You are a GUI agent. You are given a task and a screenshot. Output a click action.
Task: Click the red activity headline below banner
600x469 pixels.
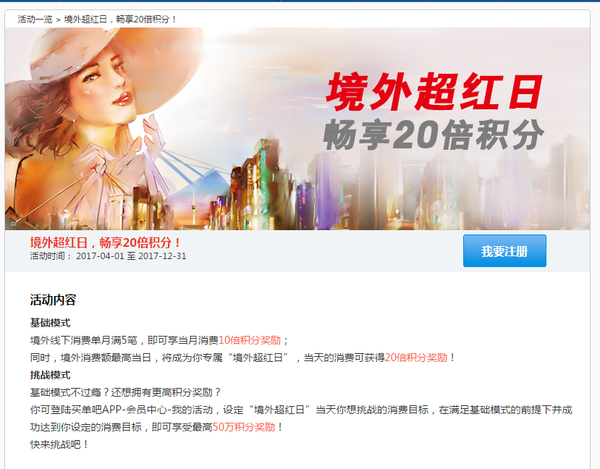[x=105, y=242]
